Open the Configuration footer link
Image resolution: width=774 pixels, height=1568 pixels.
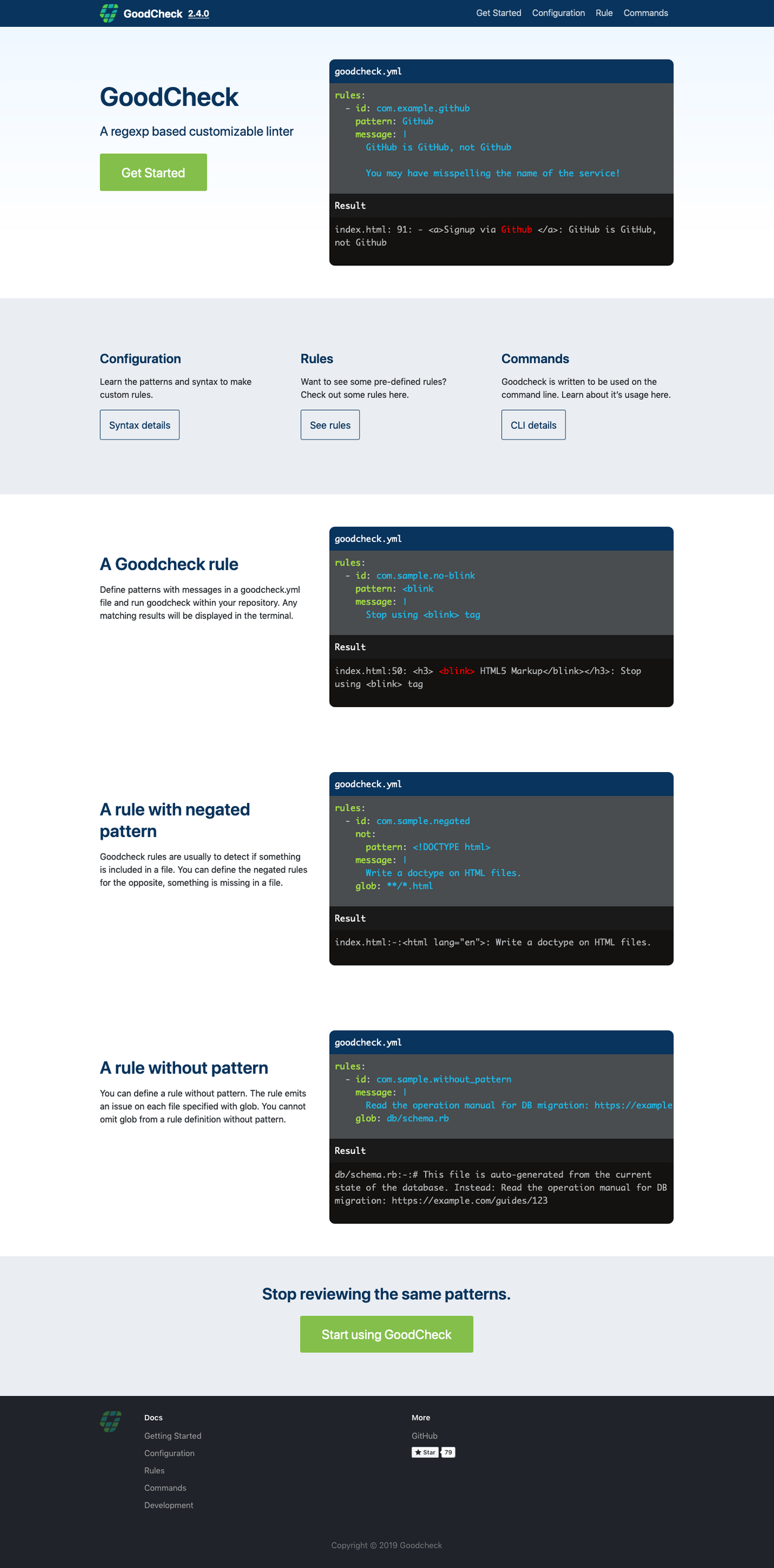tap(169, 1453)
